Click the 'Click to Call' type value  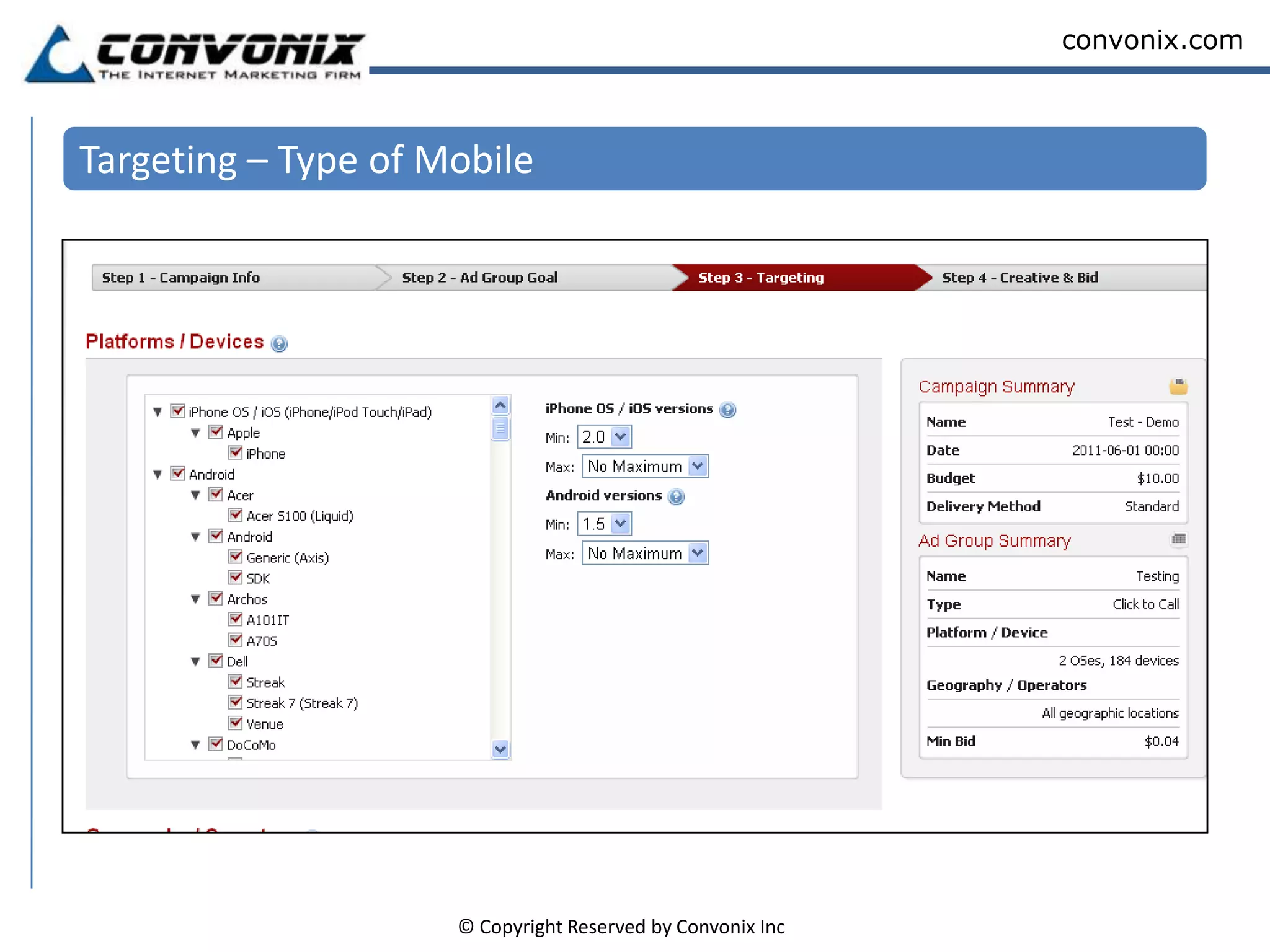pos(1146,604)
